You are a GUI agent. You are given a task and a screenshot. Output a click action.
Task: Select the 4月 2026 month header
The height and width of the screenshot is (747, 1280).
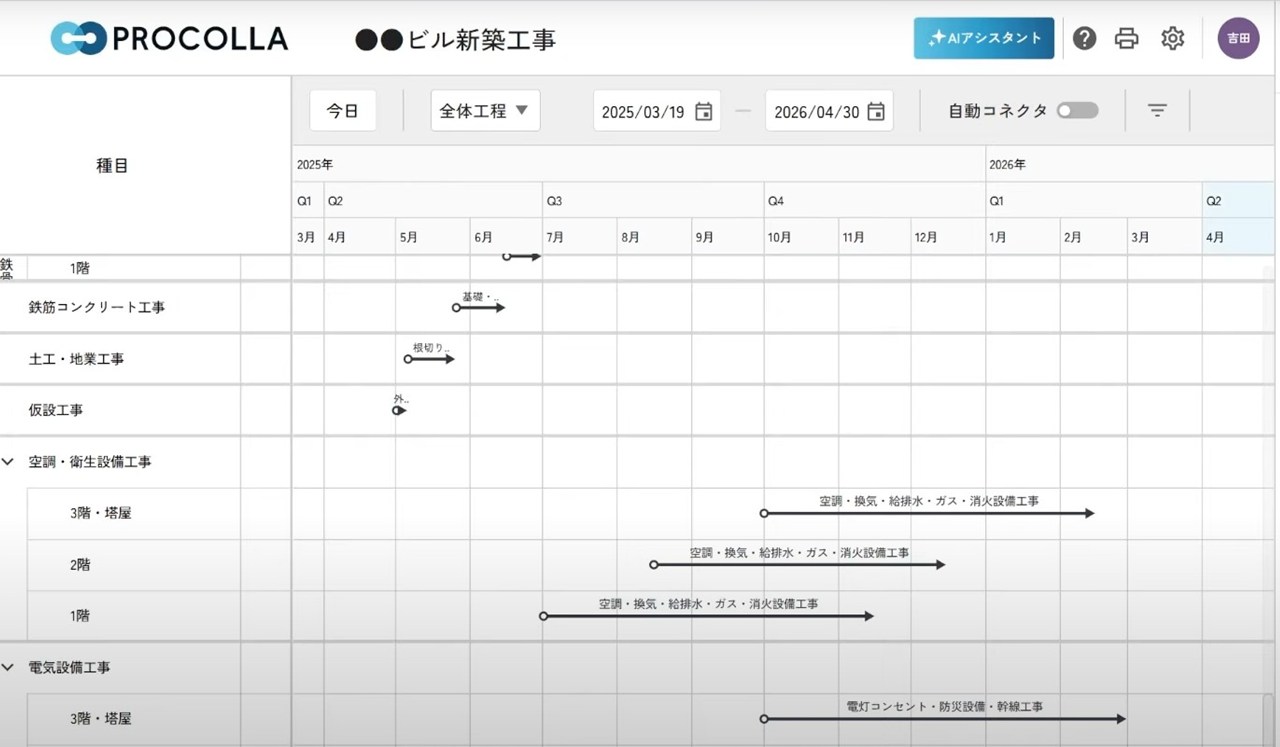[1215, 238]
